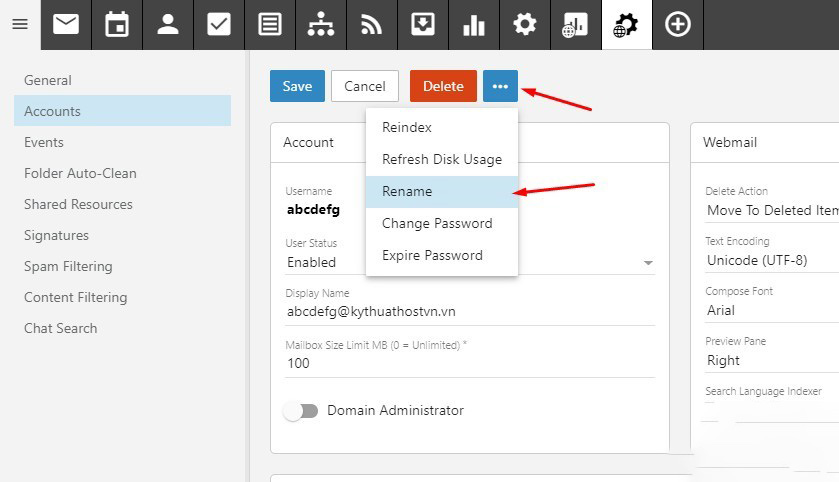Open the Contacts person icon
839x482 pixels.
(x=168, y=24)
